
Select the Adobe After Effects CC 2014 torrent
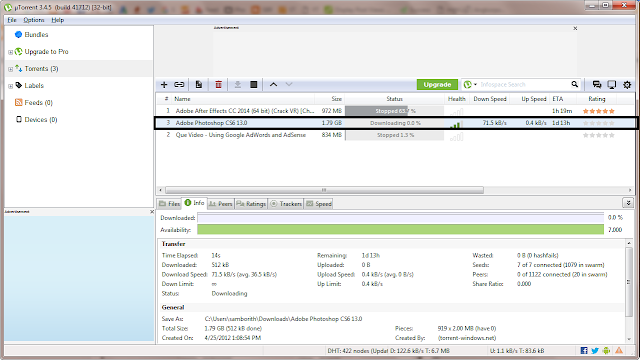[395, 111]
